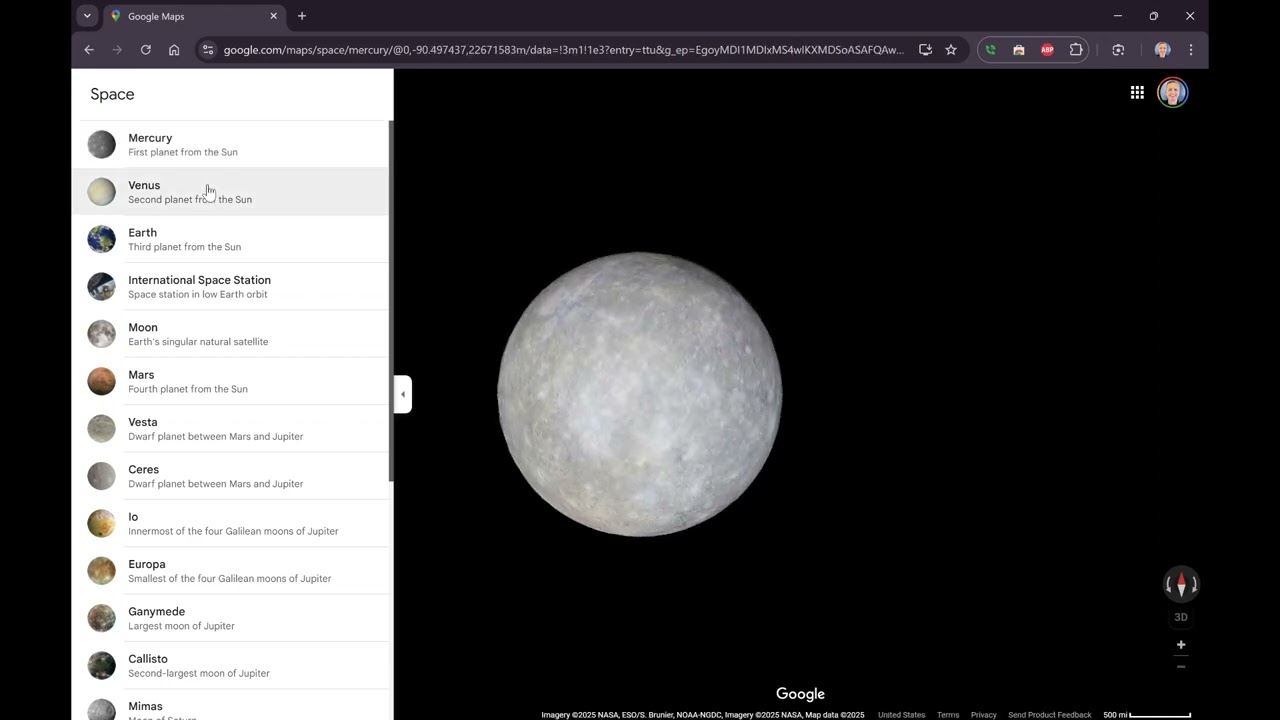Open the International Space Station icon
The width and height of the screenshot is (1280, 720).
(101, 287)
